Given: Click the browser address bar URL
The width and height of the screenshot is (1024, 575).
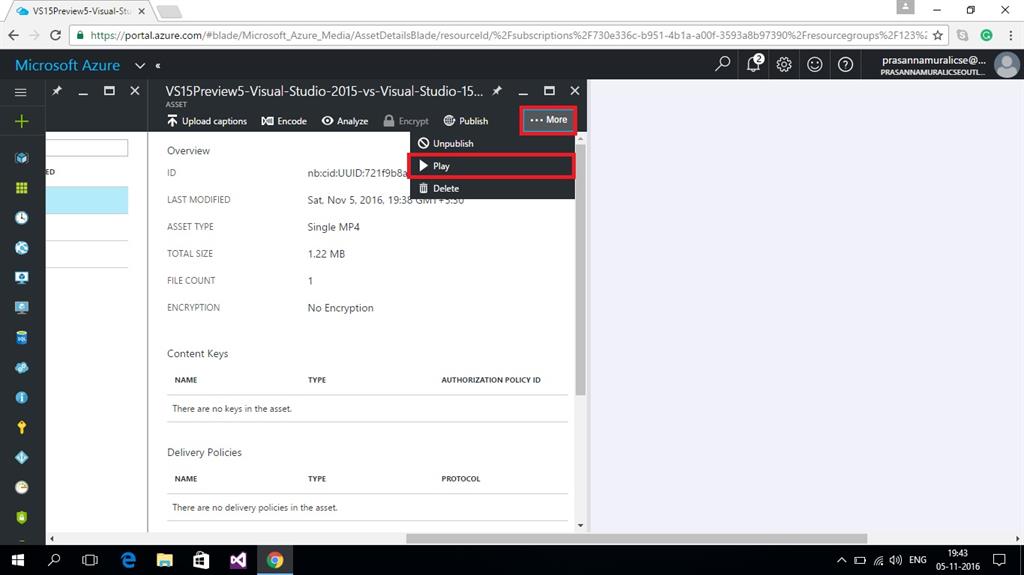Looking at the screenshot, I should (x=508, y=35).
